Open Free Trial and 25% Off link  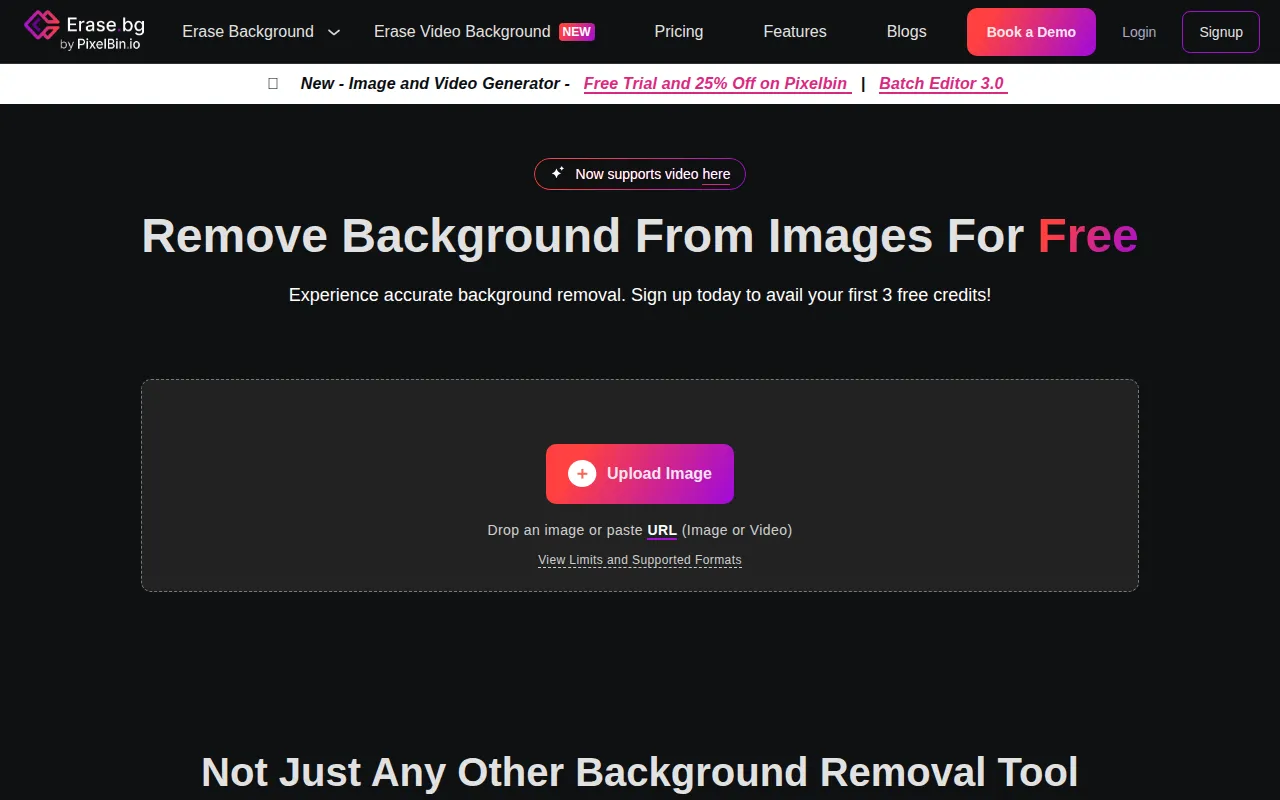point(716,84)
